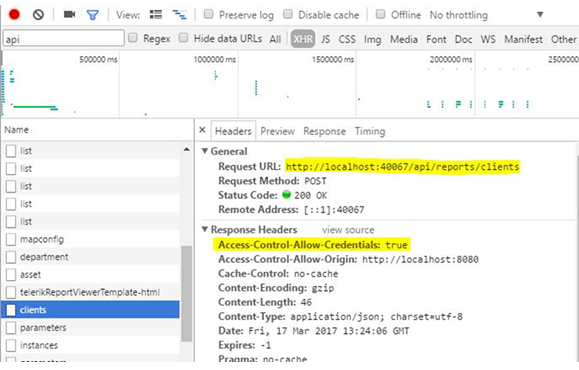Screen dimensions: 579x370
Task: Enable Preserve log checkbox
Action: (x=209, y=14)
